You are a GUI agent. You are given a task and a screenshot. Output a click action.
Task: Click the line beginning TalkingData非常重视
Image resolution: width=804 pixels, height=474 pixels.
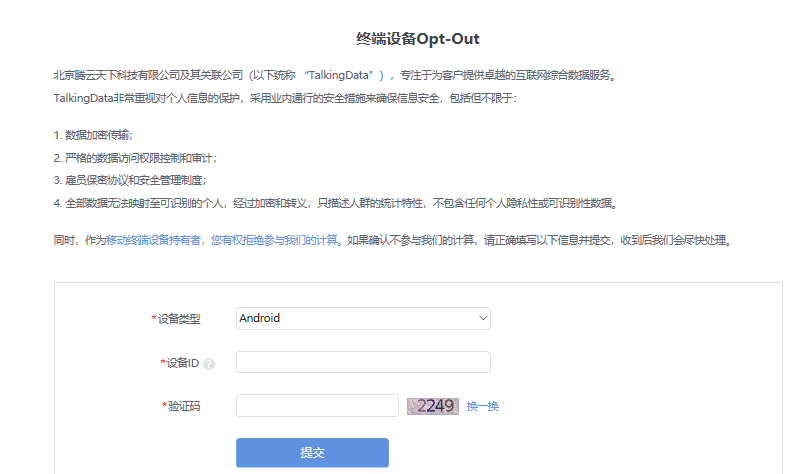285,98
